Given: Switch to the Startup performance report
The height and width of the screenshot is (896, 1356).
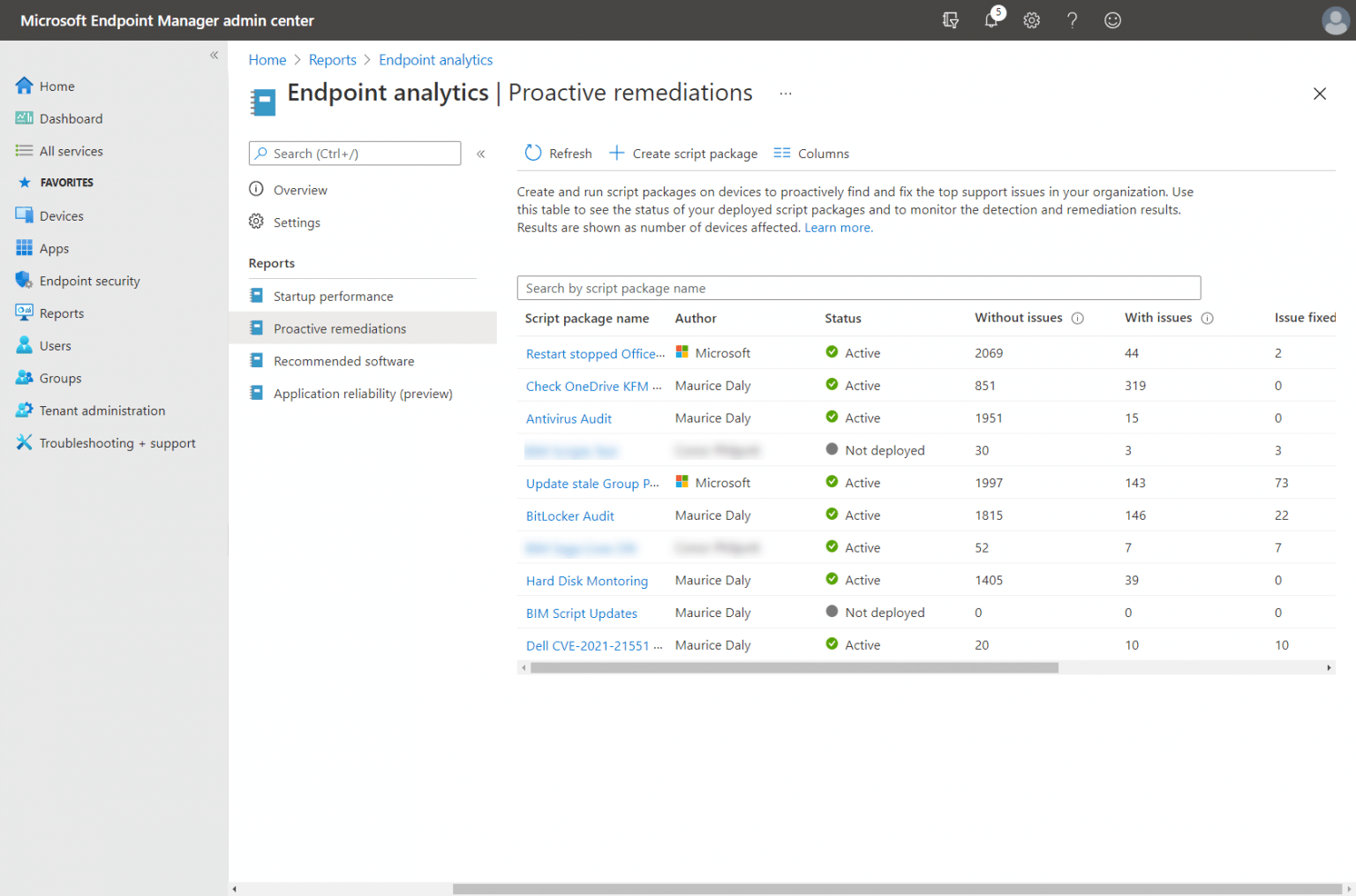Looking at the screenshot, I should pyautogui.click(x=333, y=296).
